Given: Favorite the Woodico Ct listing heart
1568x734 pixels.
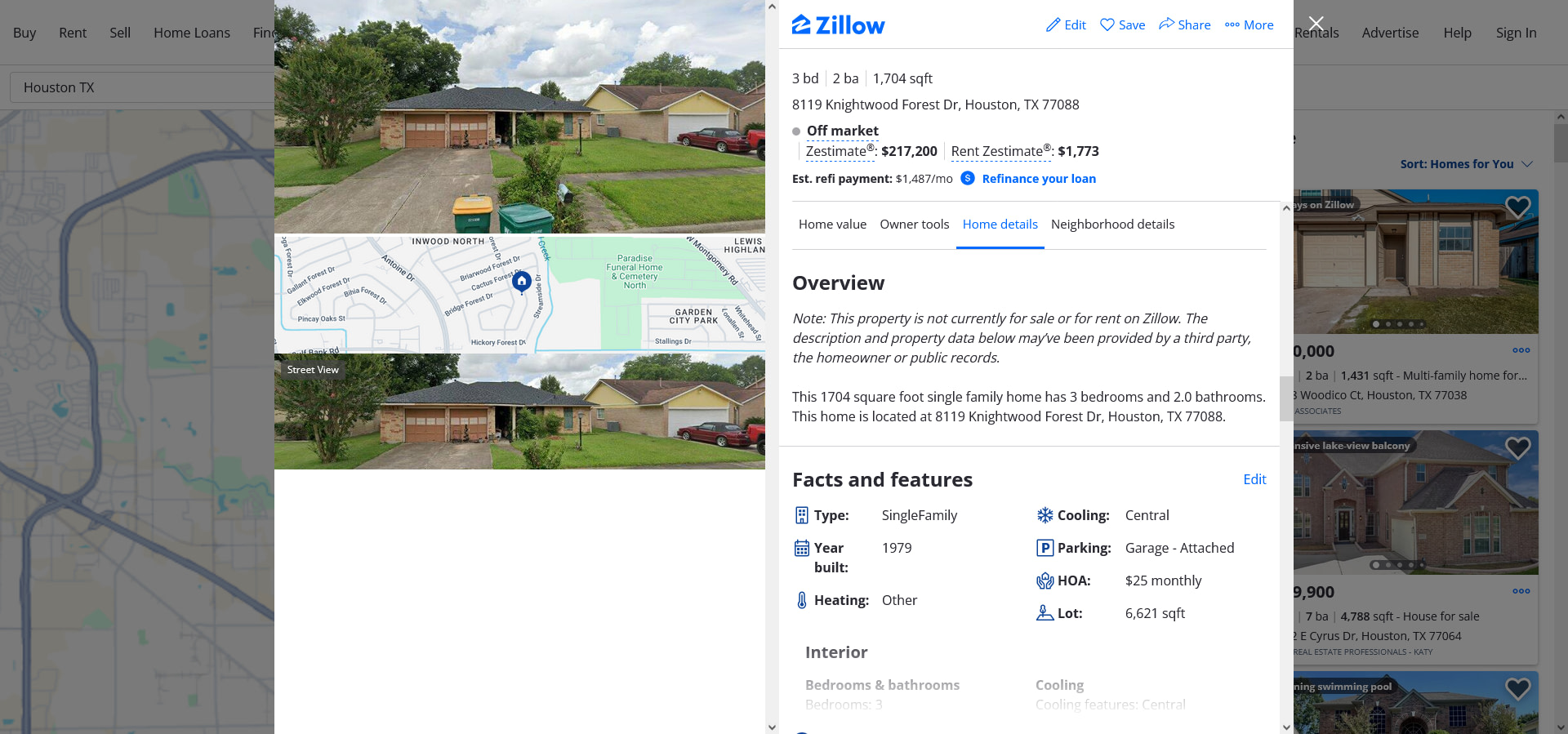Looking at the screenshot, I should tap(1517, 207).
